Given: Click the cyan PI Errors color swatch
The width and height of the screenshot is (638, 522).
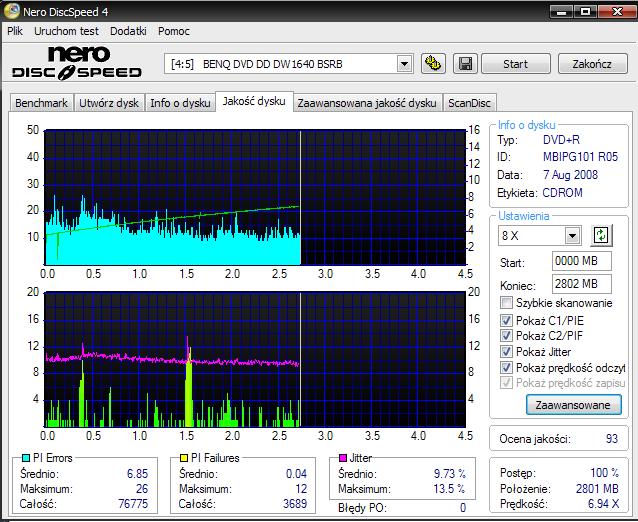Looking at the screenshot, I should click(x=26, y=458).
